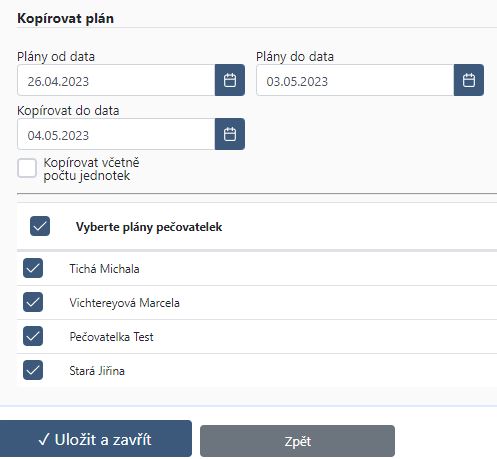This screenshot has width=497, height=459.
Task: Click the Kopírovat do data date field
Action: coord(116,134)
